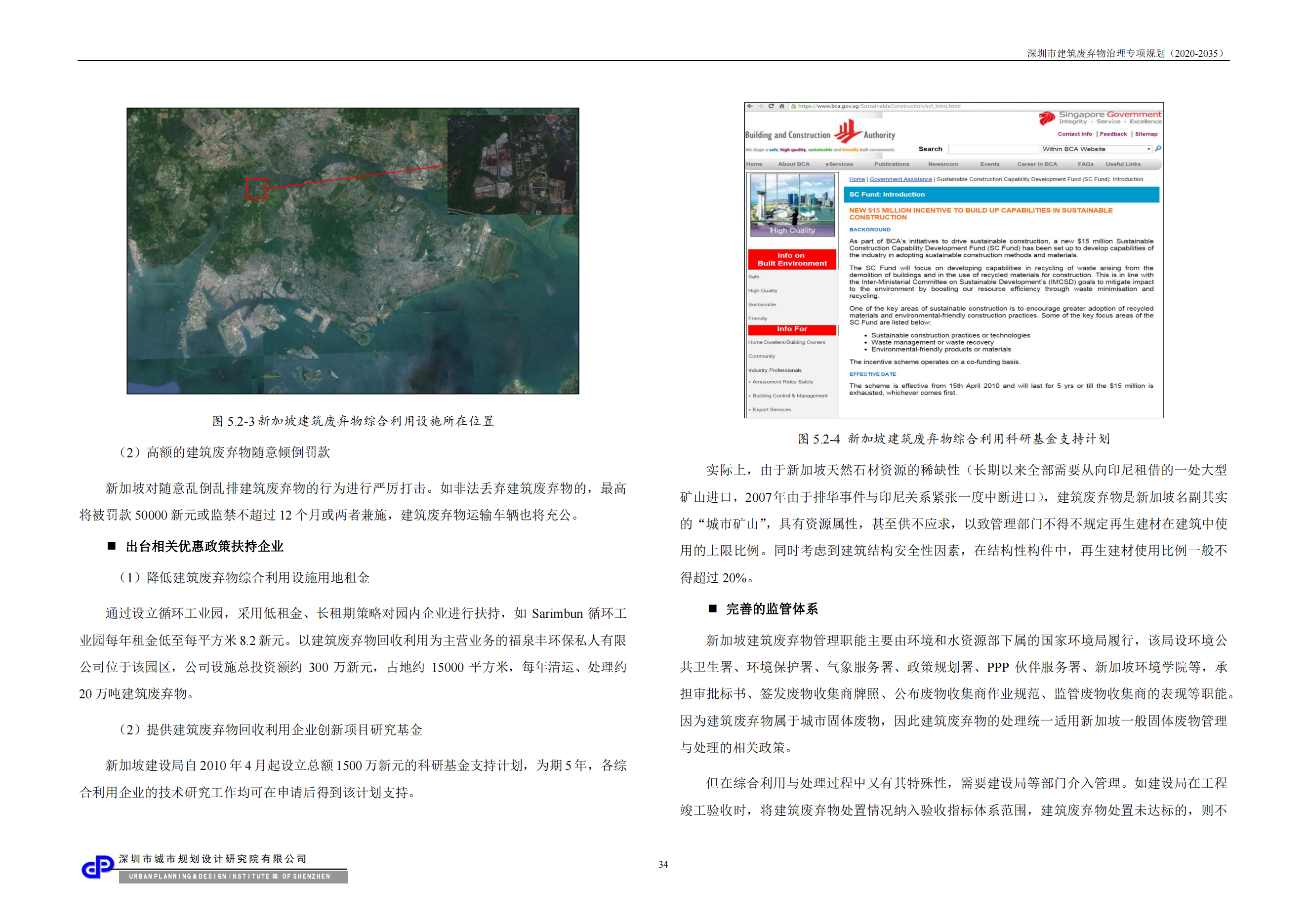Click subheading （2）提供建筑废弃物回收利用企业创新项目研究基金
The width and height of the screenshot is (1307, 924).
[x=270, y=730]
